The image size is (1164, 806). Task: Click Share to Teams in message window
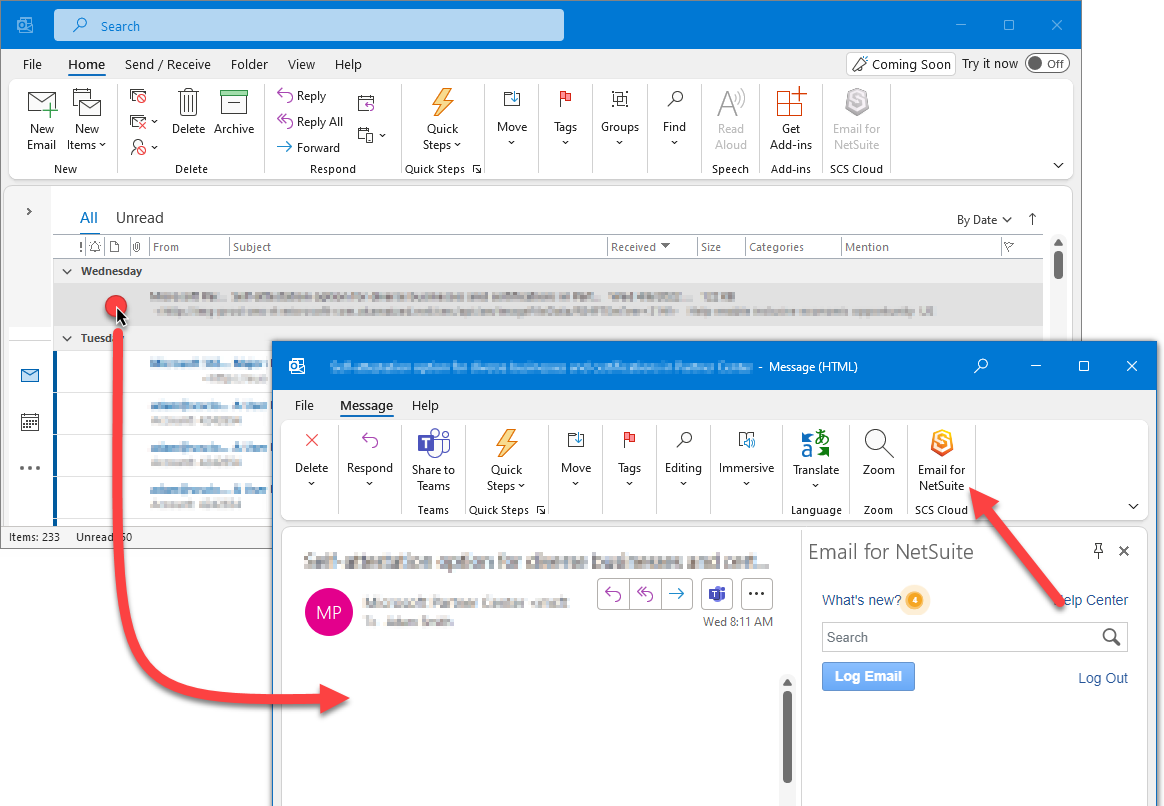pos(434,461)
